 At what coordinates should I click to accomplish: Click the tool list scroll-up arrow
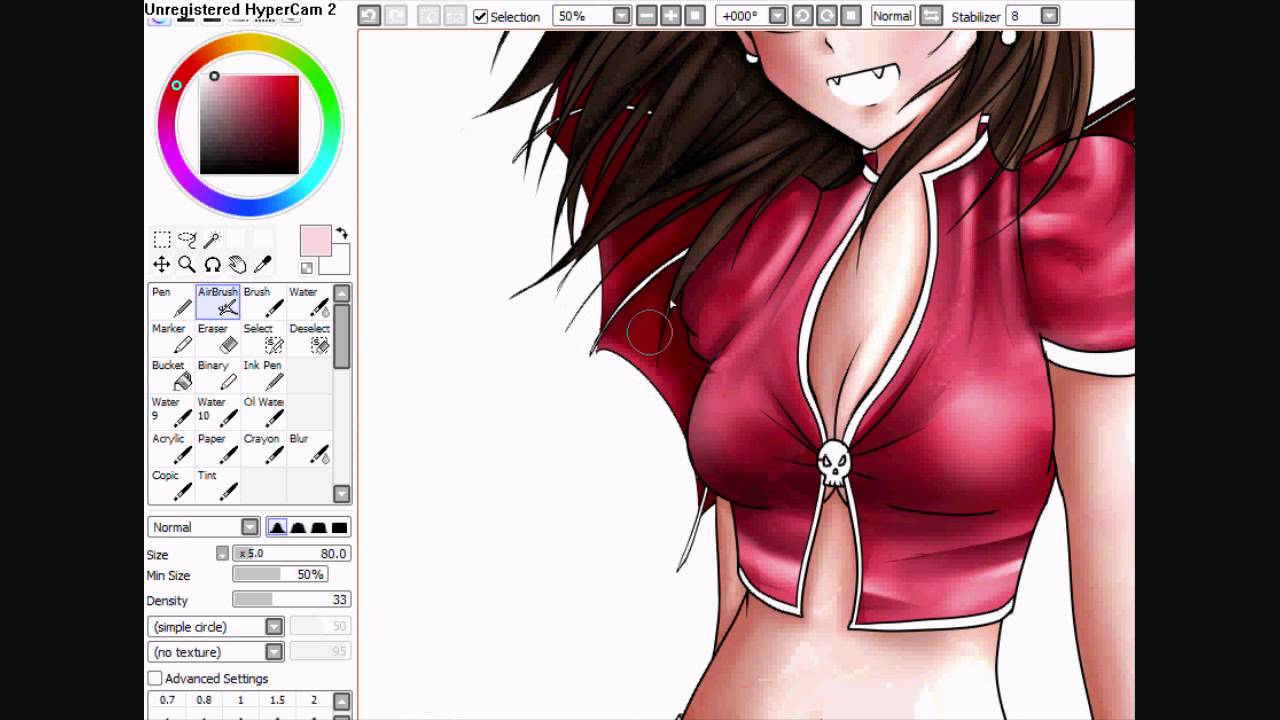[x=342, y=294]
